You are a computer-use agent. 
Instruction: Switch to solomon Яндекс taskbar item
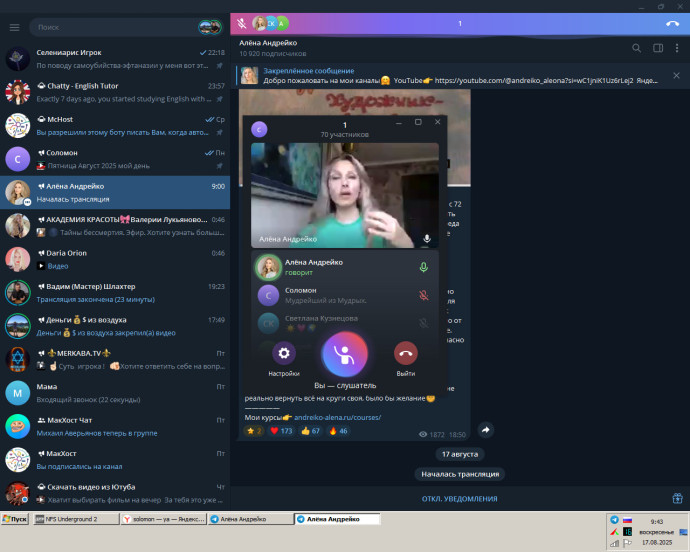(163, 519)
